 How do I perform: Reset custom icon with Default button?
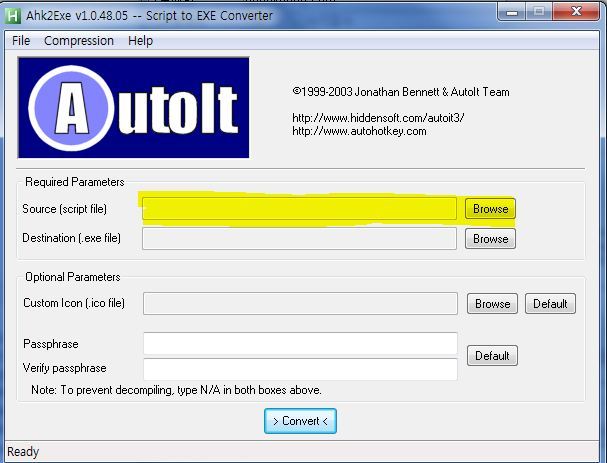click(550, 304)
